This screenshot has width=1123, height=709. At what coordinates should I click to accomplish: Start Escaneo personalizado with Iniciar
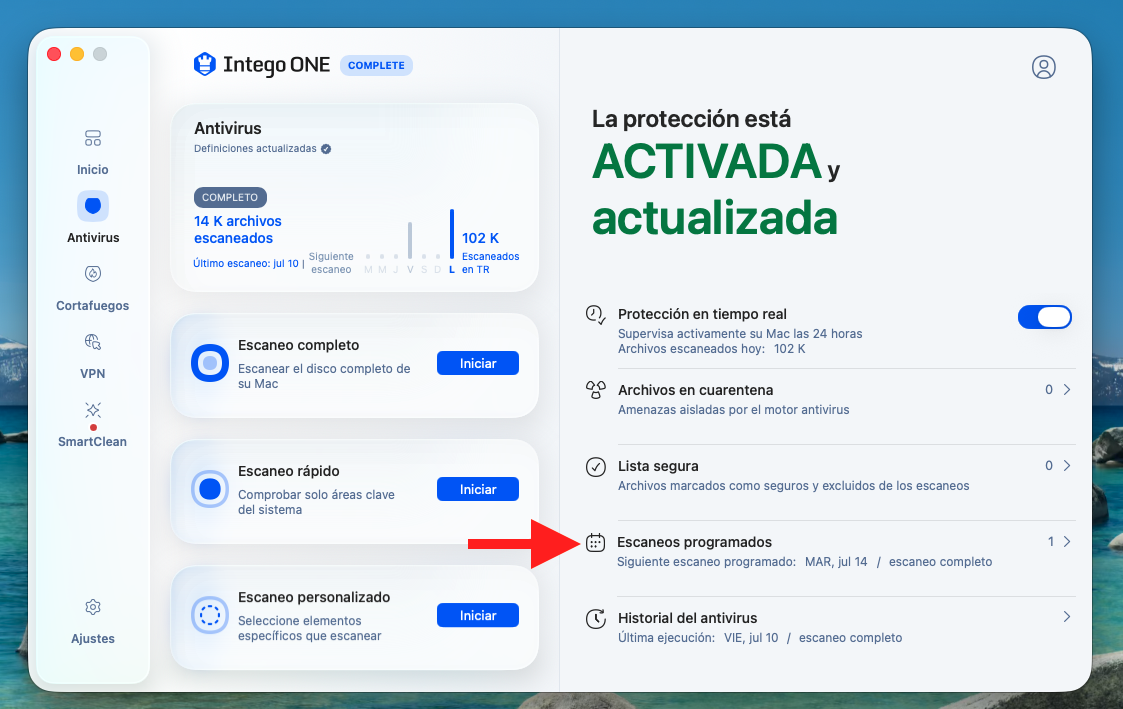click(x=478, y=615)
